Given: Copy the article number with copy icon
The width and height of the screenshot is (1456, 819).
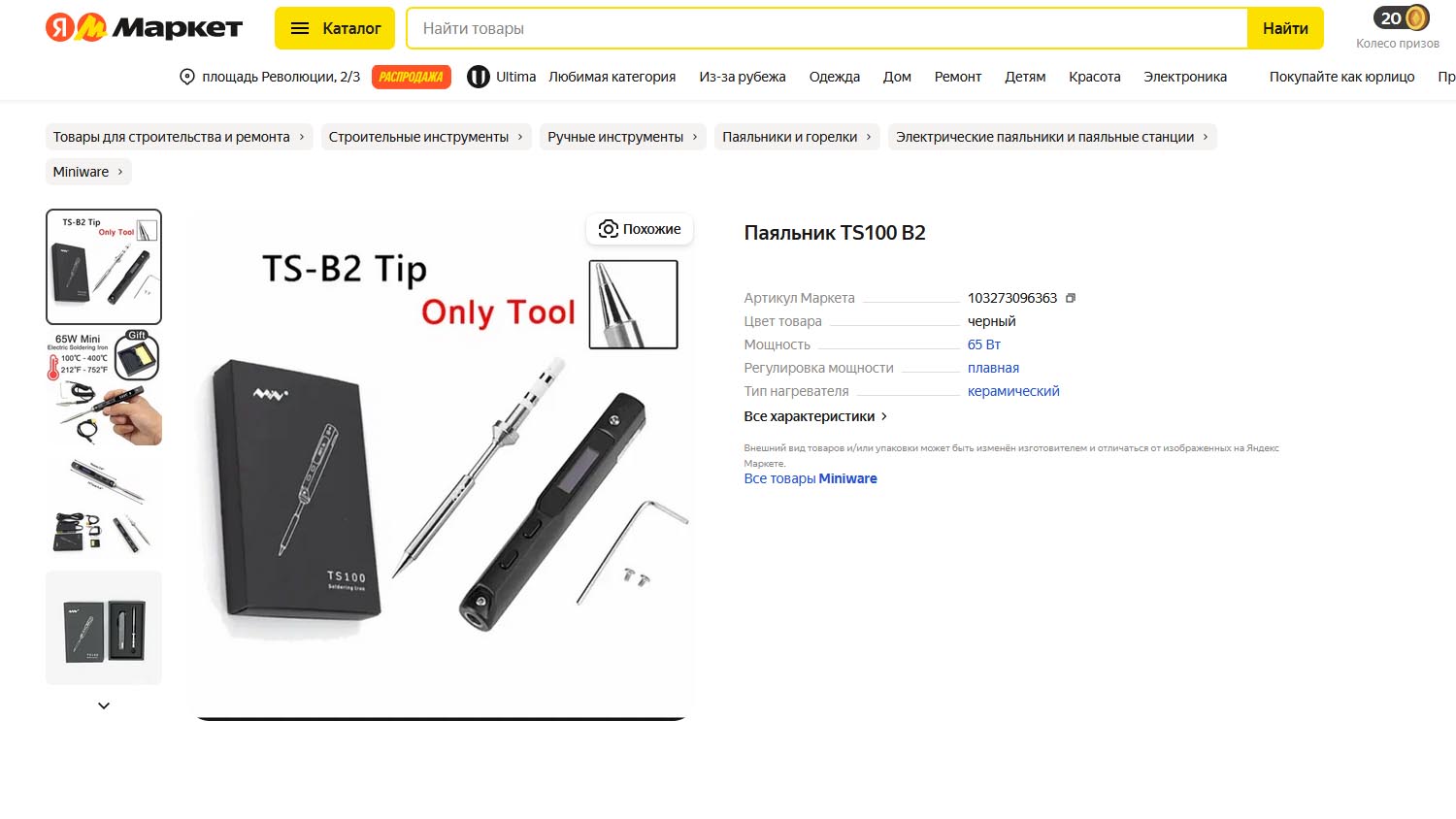Looking at the screenshot, I should (x=1071, y=298).
